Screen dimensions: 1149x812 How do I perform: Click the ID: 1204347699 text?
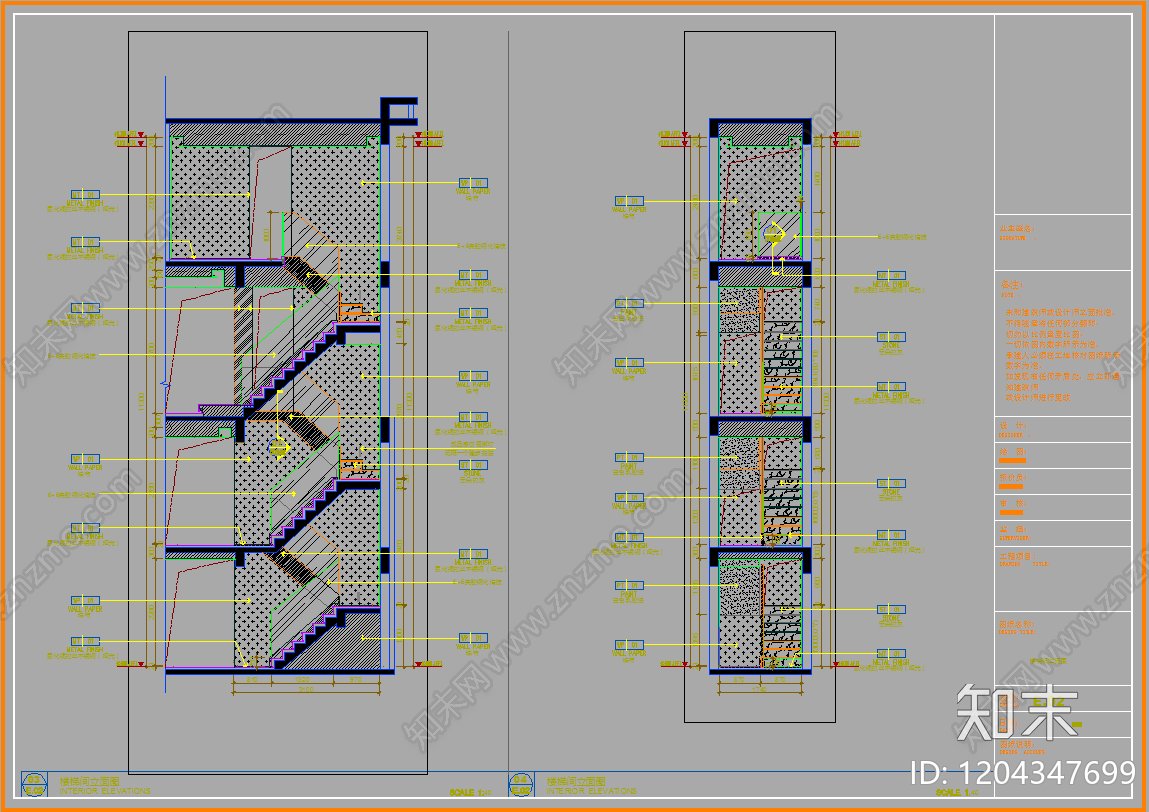(1022, 772)
